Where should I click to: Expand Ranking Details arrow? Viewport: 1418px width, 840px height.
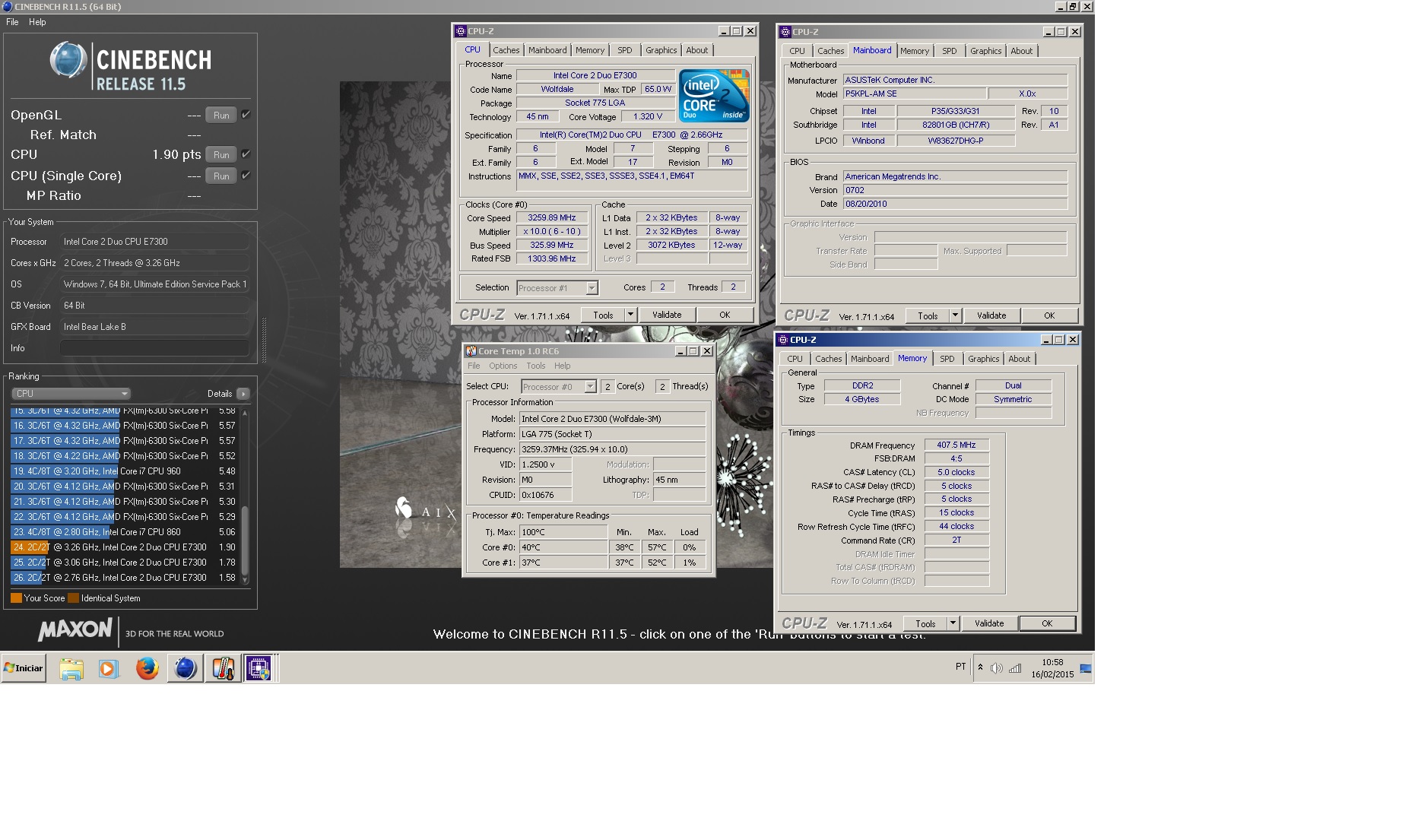click(243, 394)
